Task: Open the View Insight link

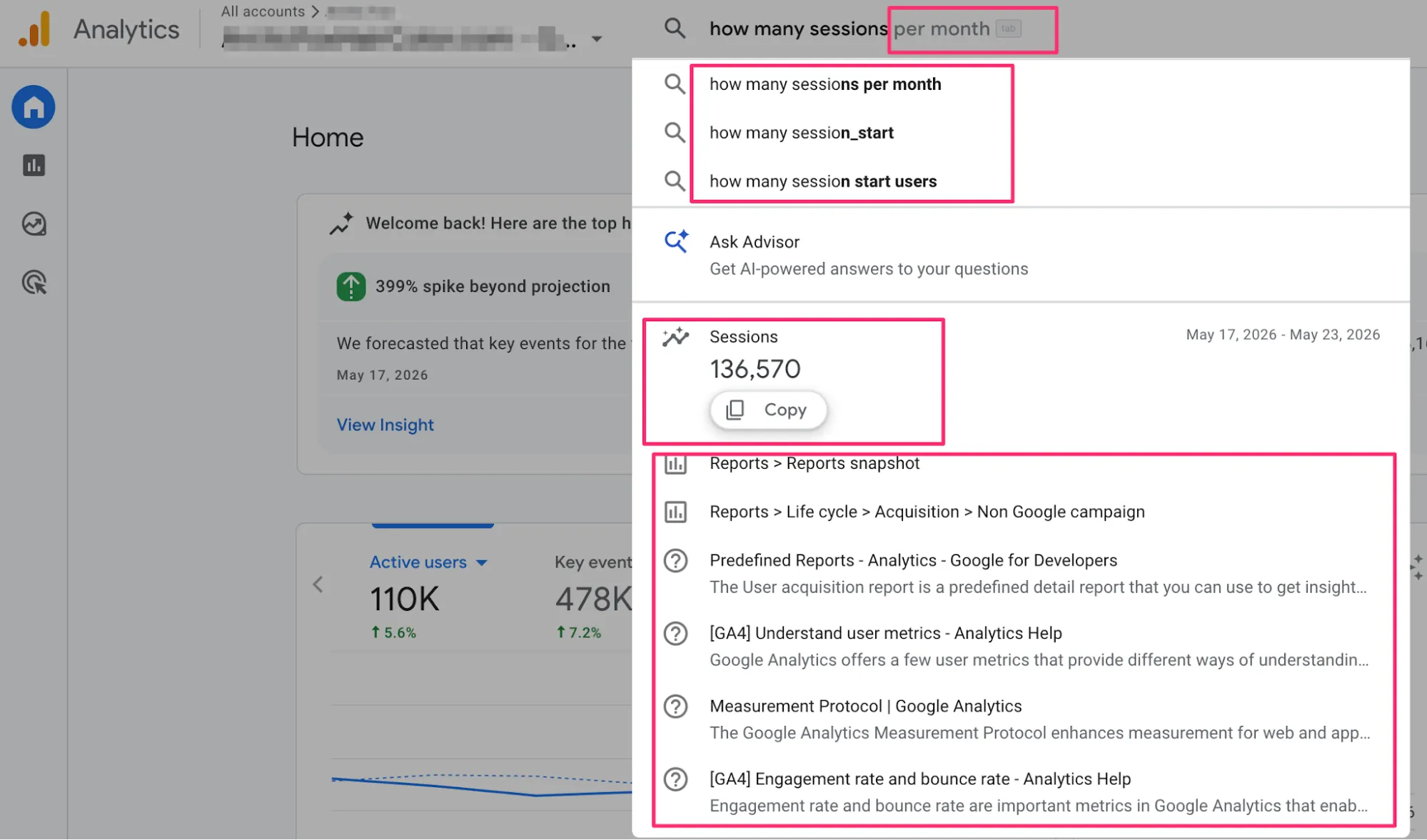Action: (x=385, y=425)
